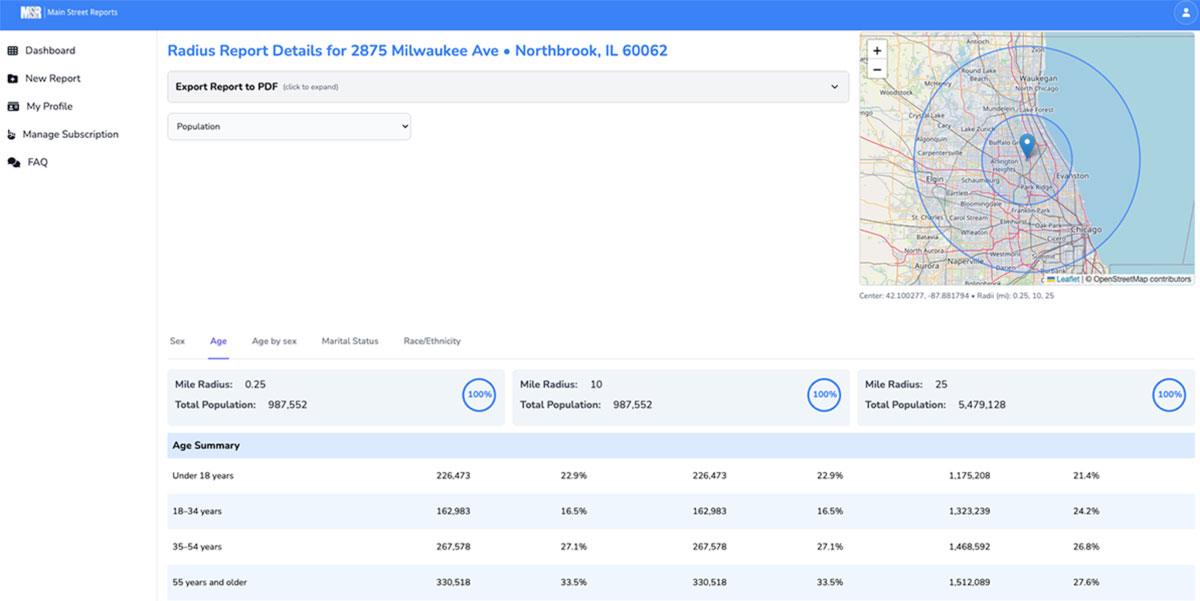
Task: Open the Population category dropdown
Action: [x=289, y=126]
